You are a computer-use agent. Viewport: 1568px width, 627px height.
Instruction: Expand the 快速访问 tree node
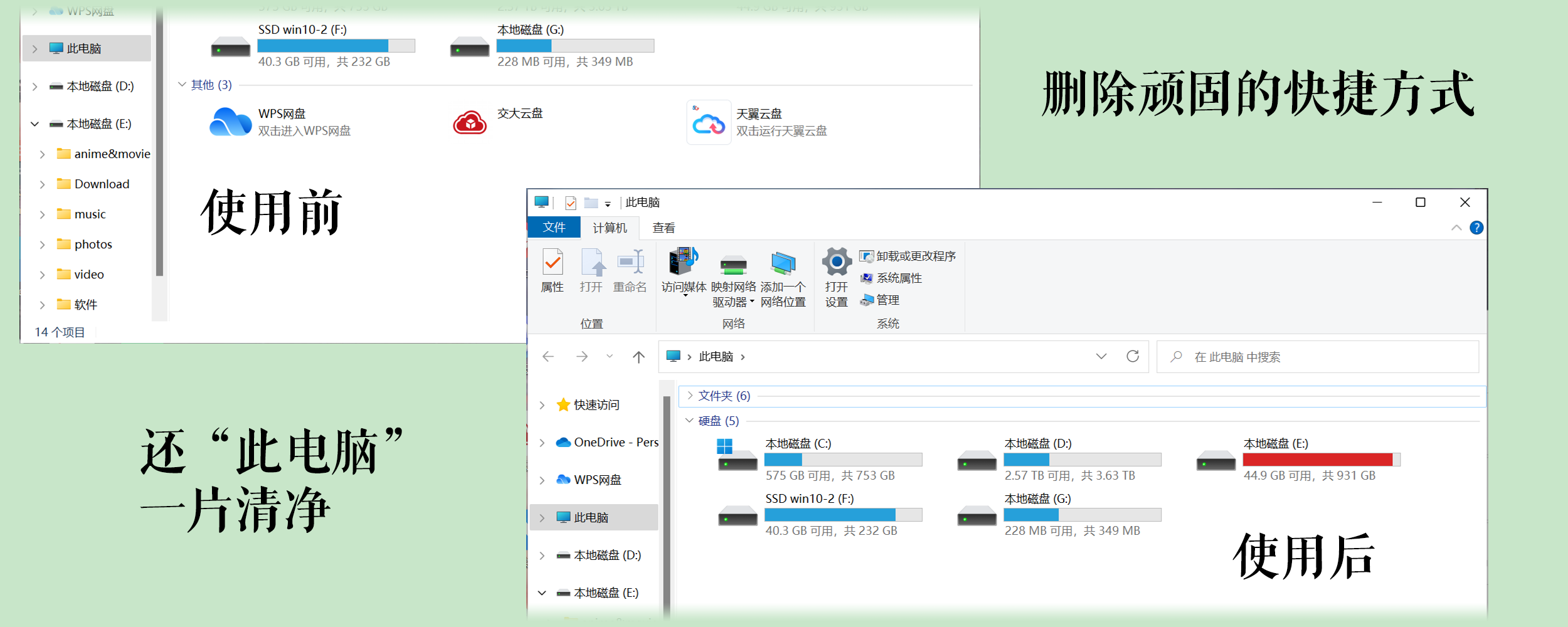pos(543,405)
